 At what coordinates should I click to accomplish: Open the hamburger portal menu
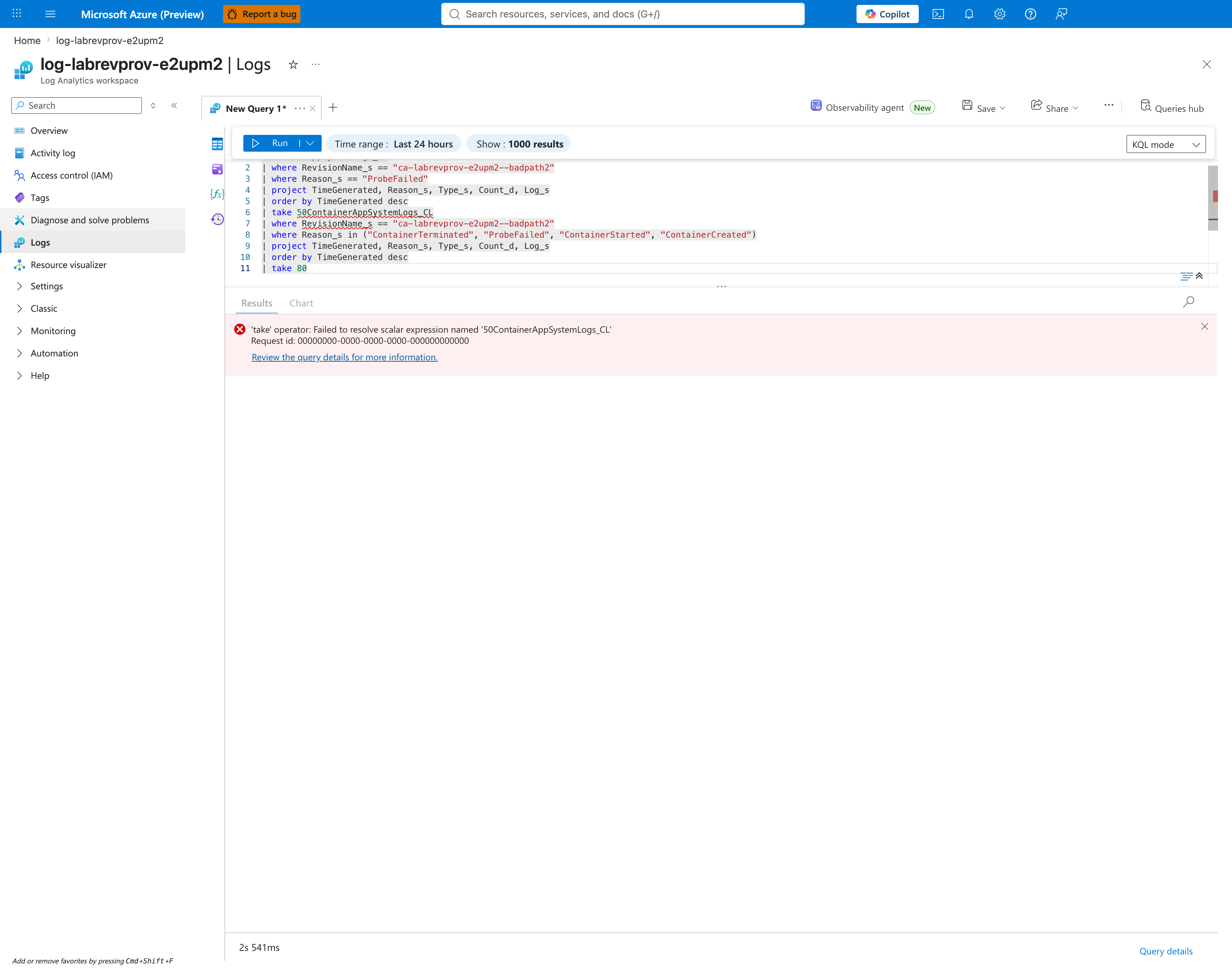click(x=50, y=14)
